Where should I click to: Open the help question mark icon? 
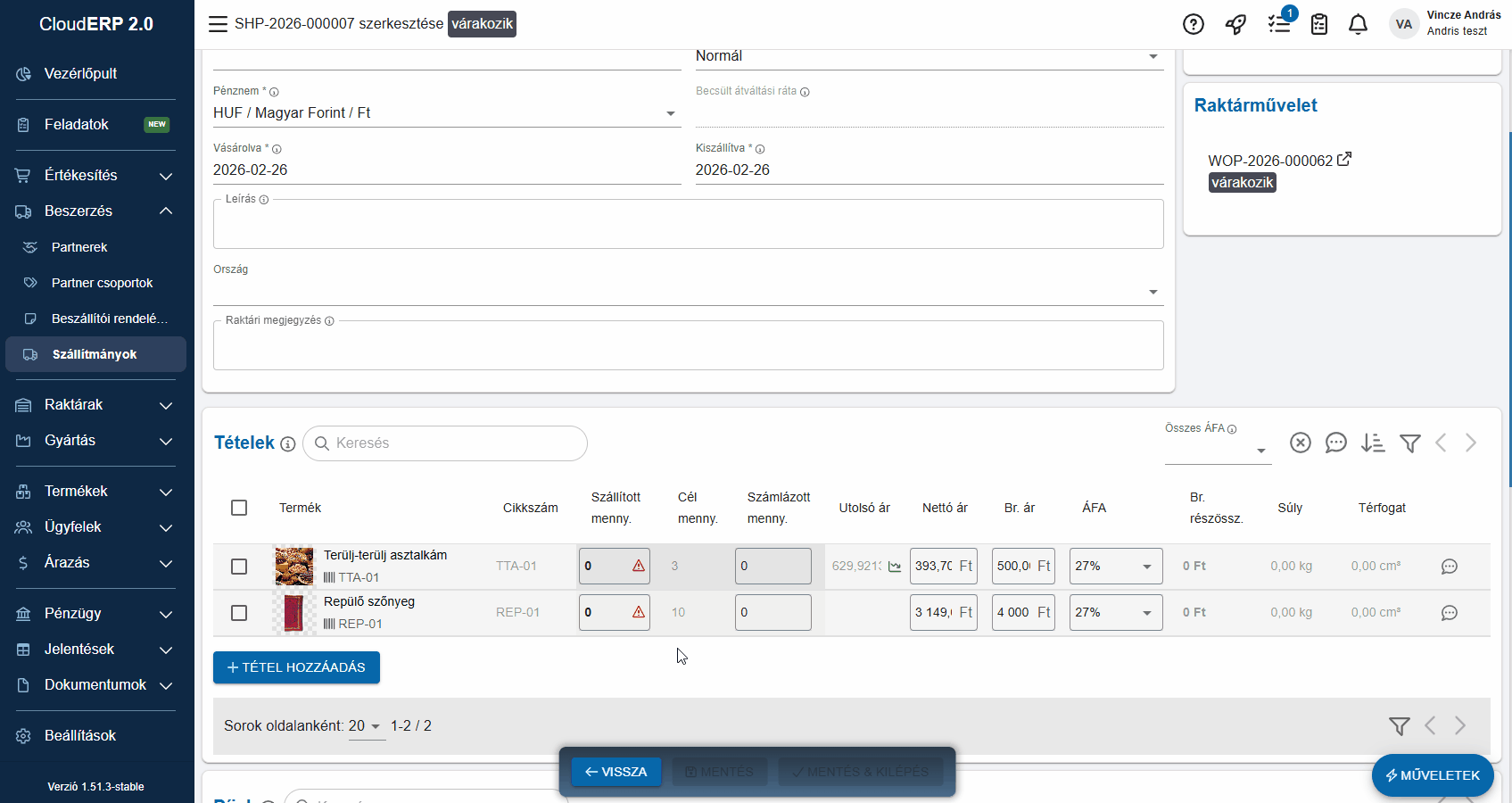(1193, 24)
